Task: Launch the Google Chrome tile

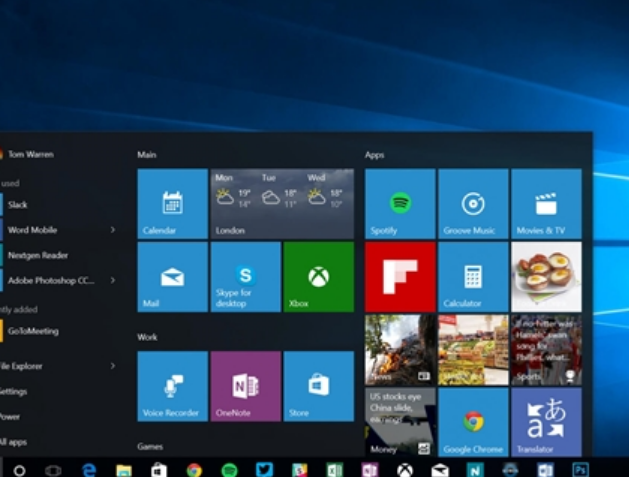Action: [x=473, y=423]
